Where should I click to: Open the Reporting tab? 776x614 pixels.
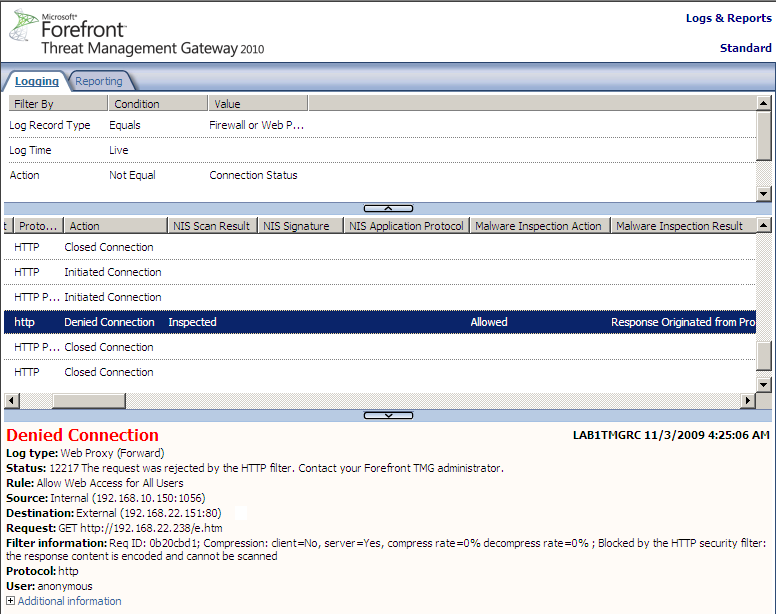tap(98, 81)
